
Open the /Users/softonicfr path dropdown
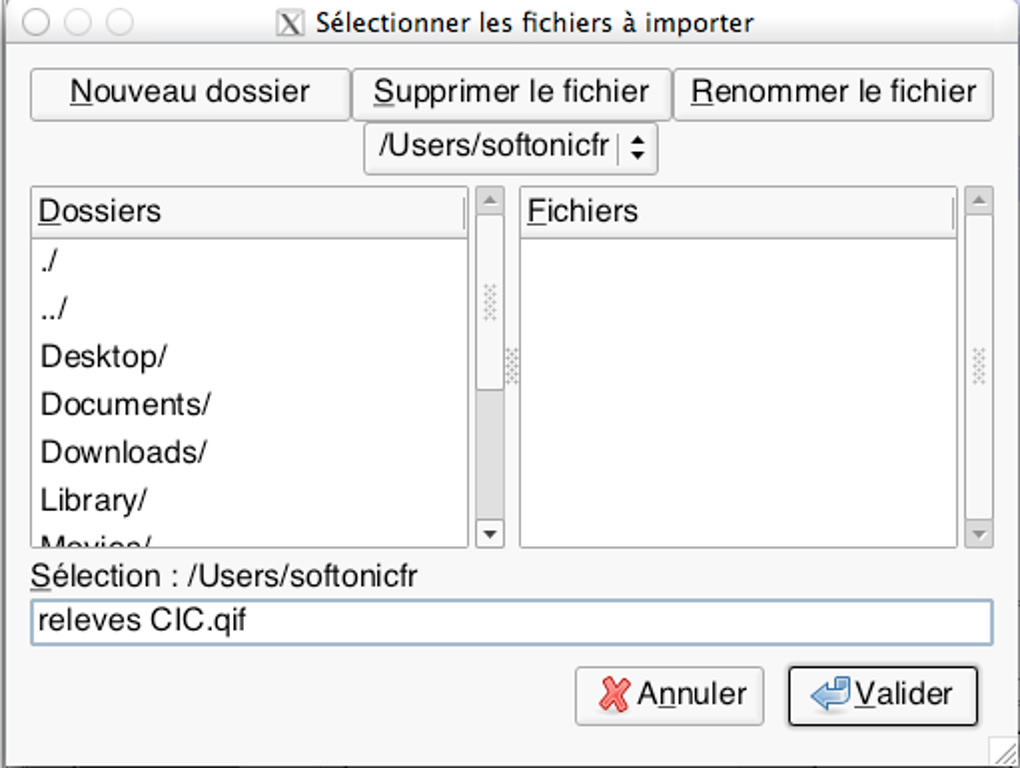click(x=510, y=148)
